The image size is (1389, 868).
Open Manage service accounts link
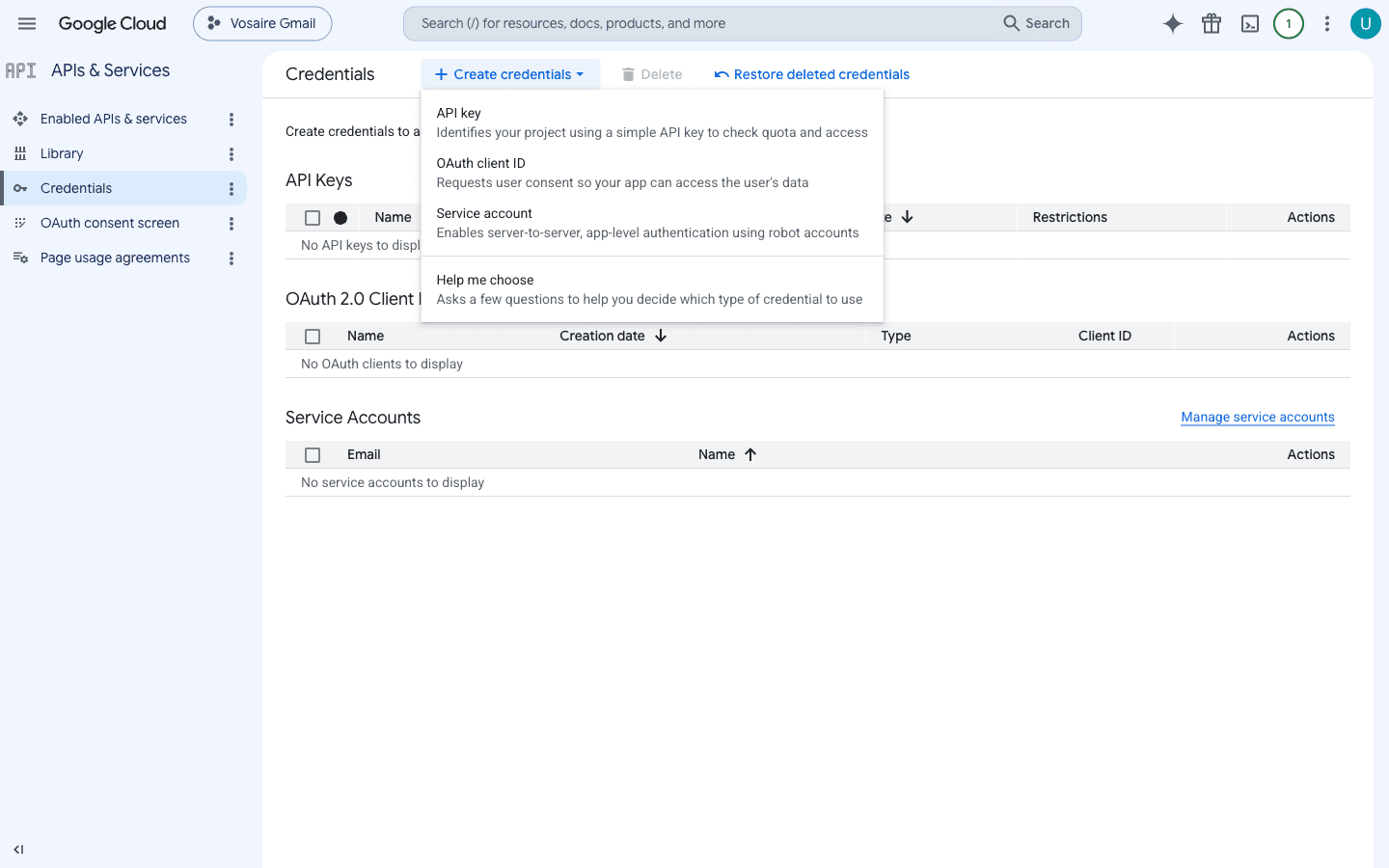point(1258,417)
